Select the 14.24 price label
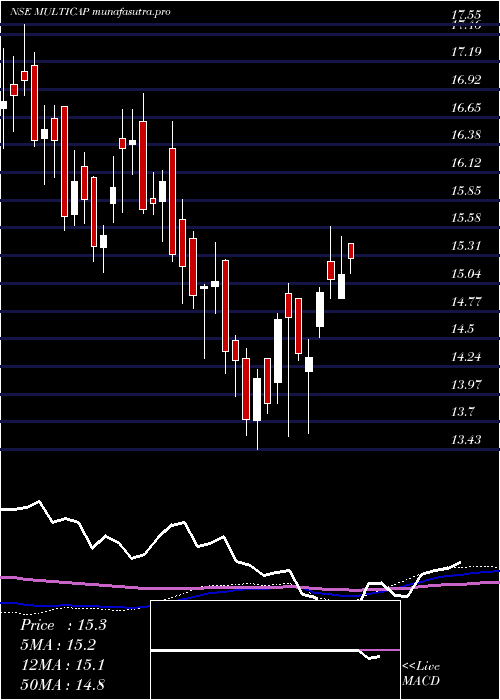The image size is (500, 700). pyautogui.click(x=466, y=357)
